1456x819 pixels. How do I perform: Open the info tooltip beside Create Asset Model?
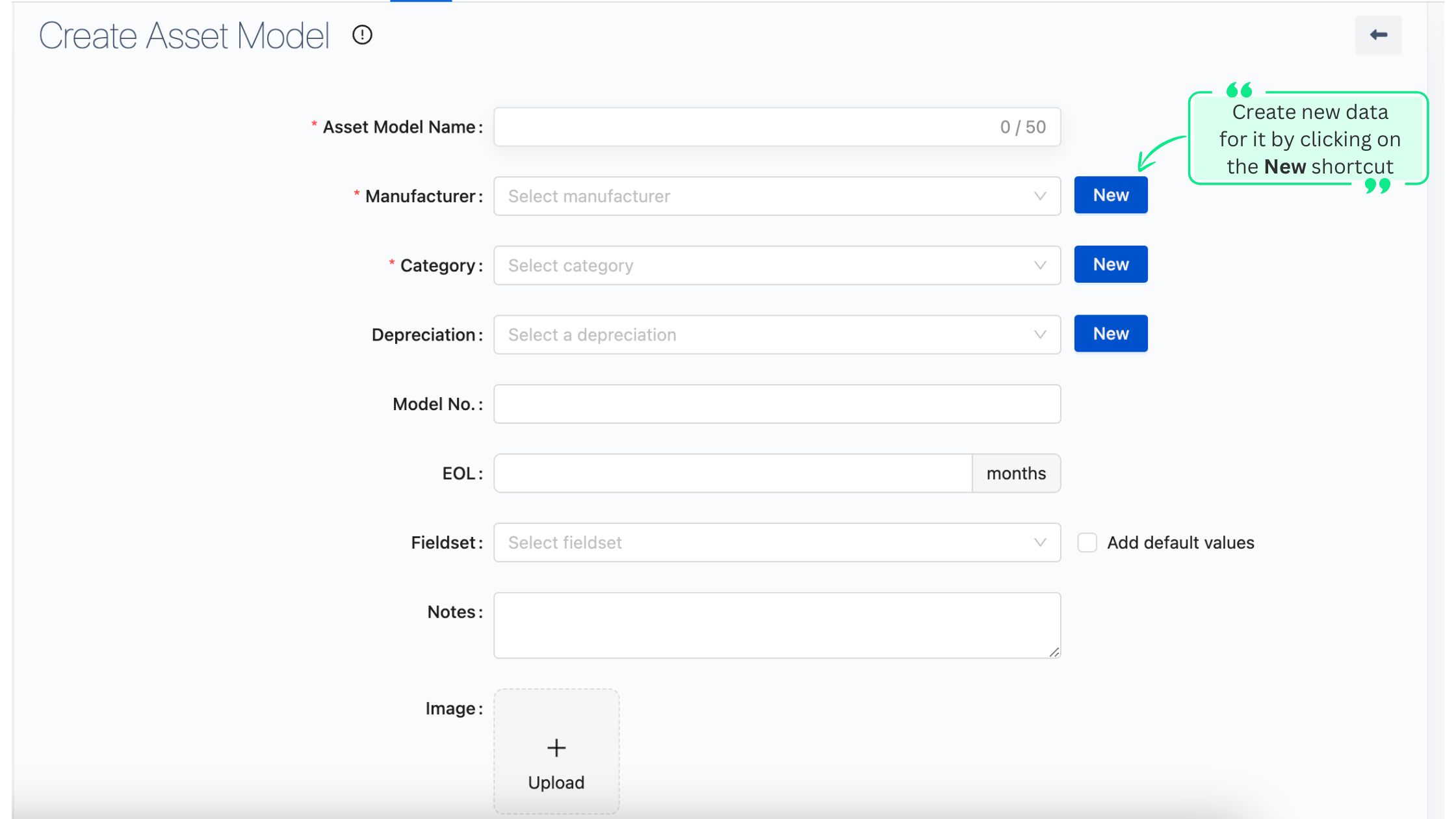pos(362,35)
